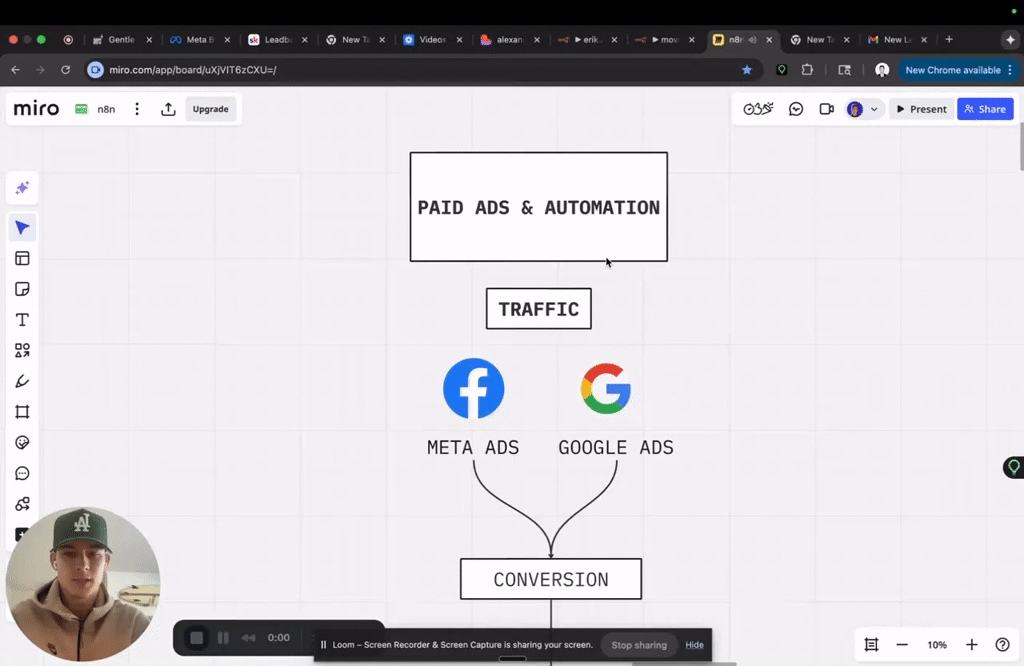Viewport: 1024px width, 666px height.
Task: Click Stop sharing in Loom bar
Action: [x=639, y=645]
